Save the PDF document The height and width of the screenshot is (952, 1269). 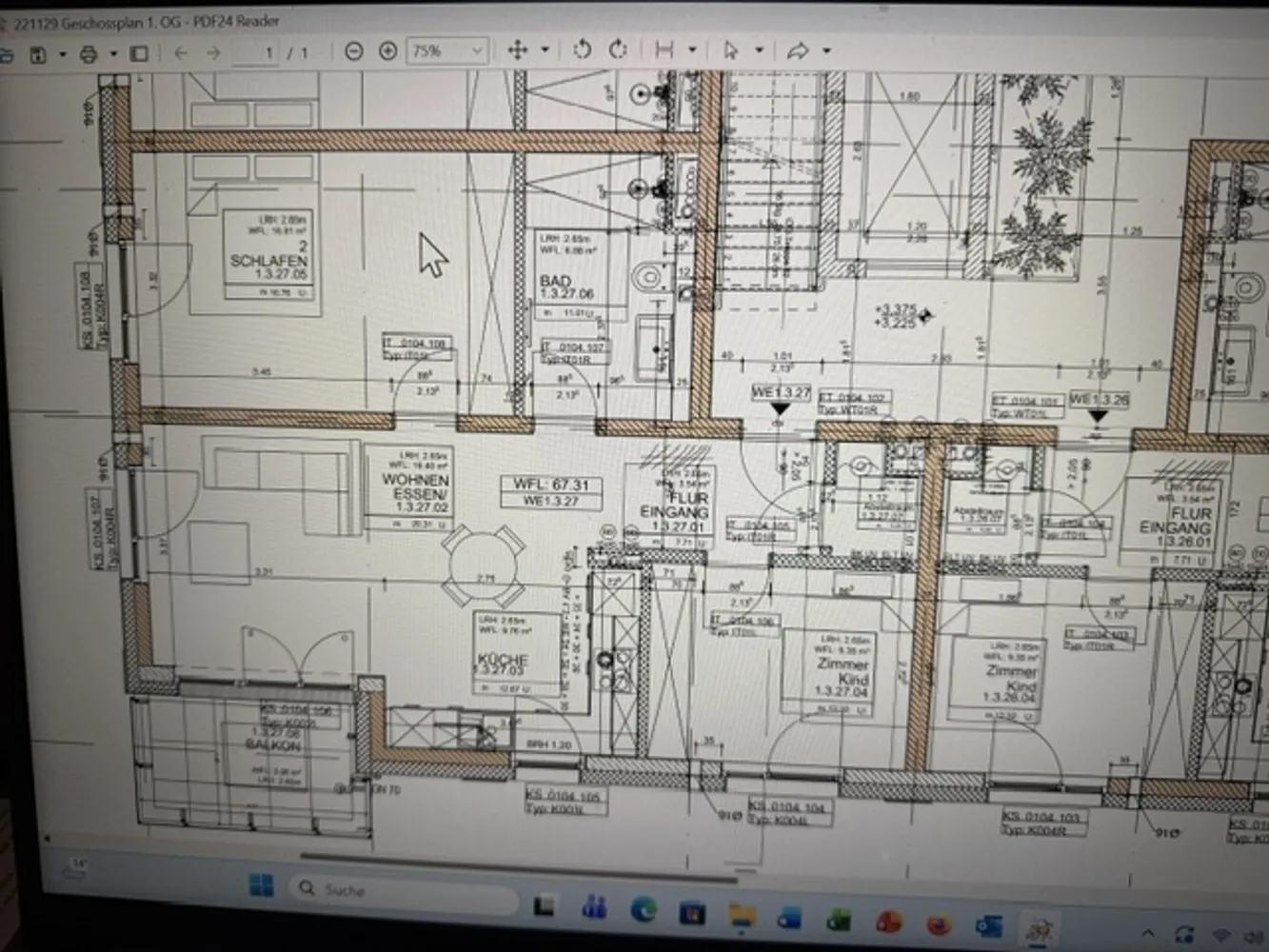coord(38,54)
